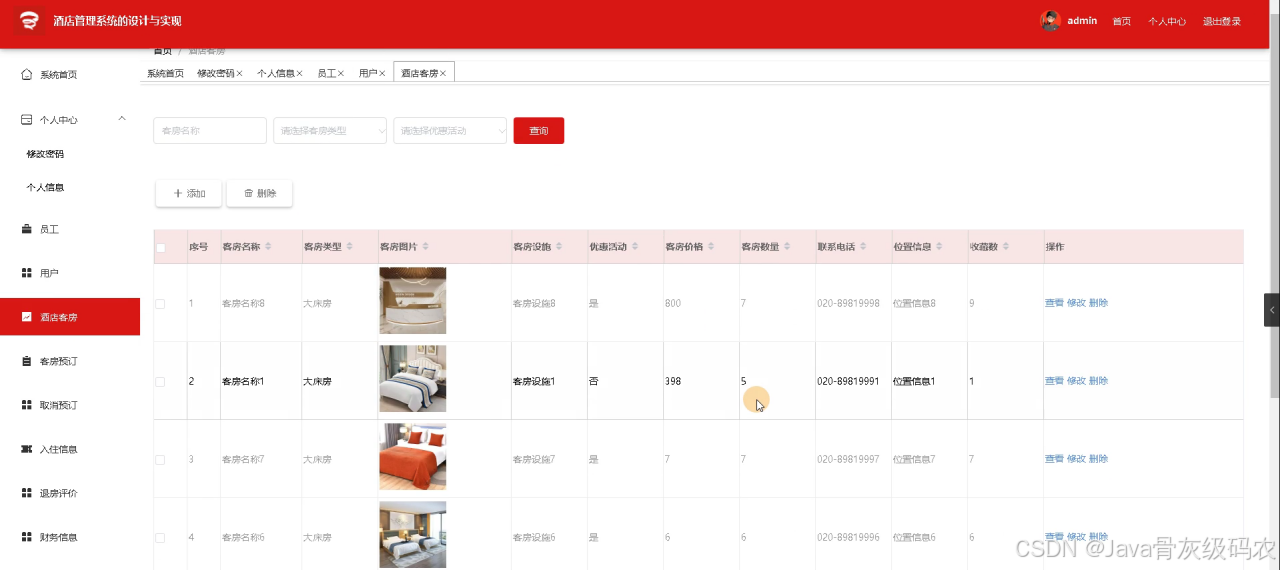Click the home icon beside 系统首页
Viewport: 1280px width, 570px height.
point(27,75)
